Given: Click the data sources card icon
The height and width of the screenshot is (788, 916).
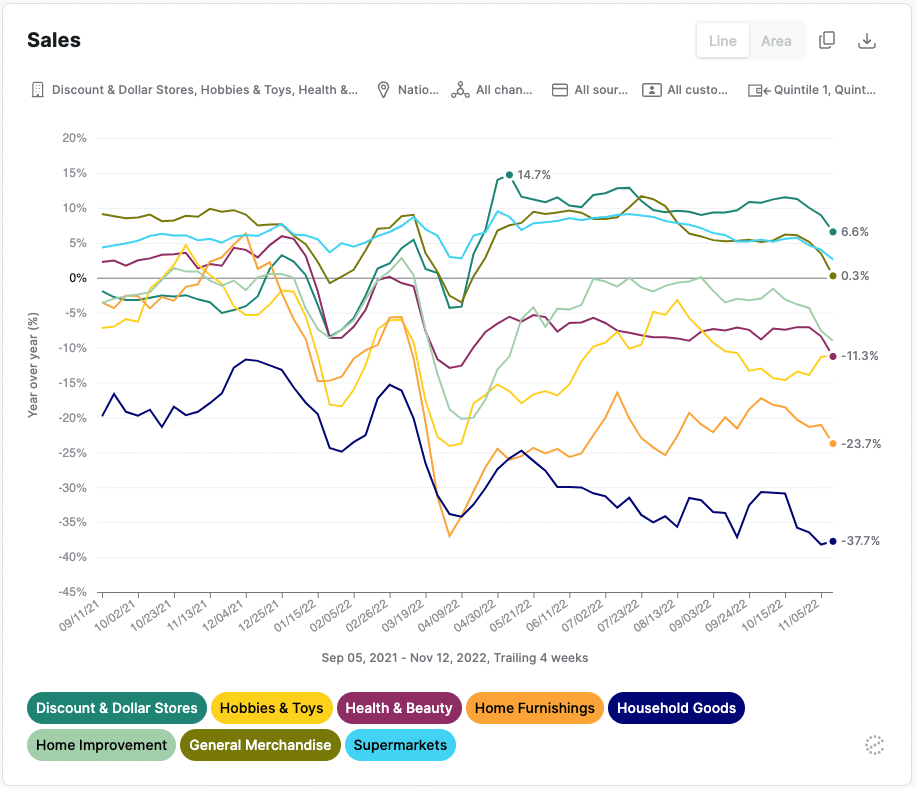Looking at the screenshot, I should coord(558,89).
